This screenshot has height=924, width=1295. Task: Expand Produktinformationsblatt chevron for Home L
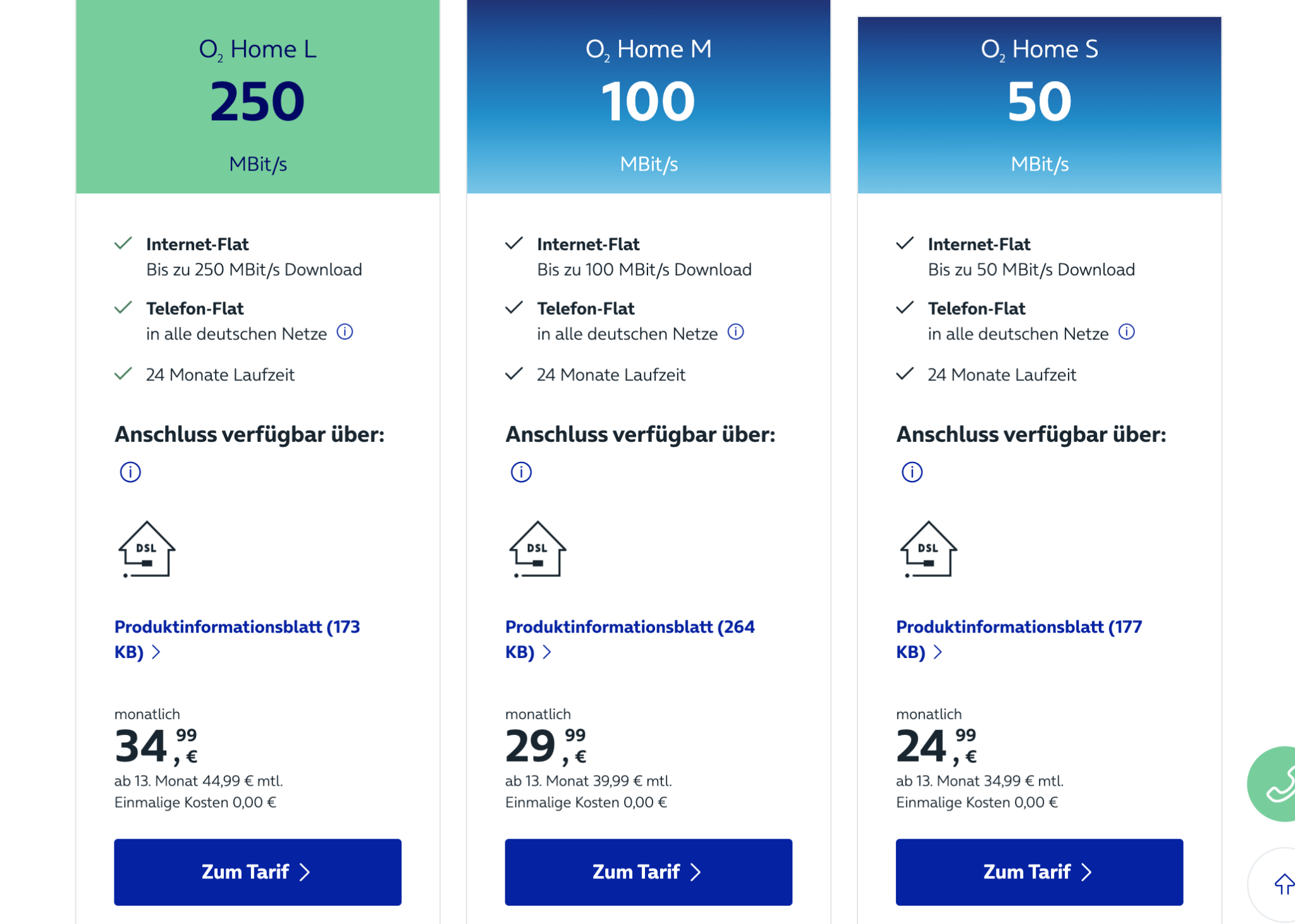pyautogui.click(x=156, y=652)
